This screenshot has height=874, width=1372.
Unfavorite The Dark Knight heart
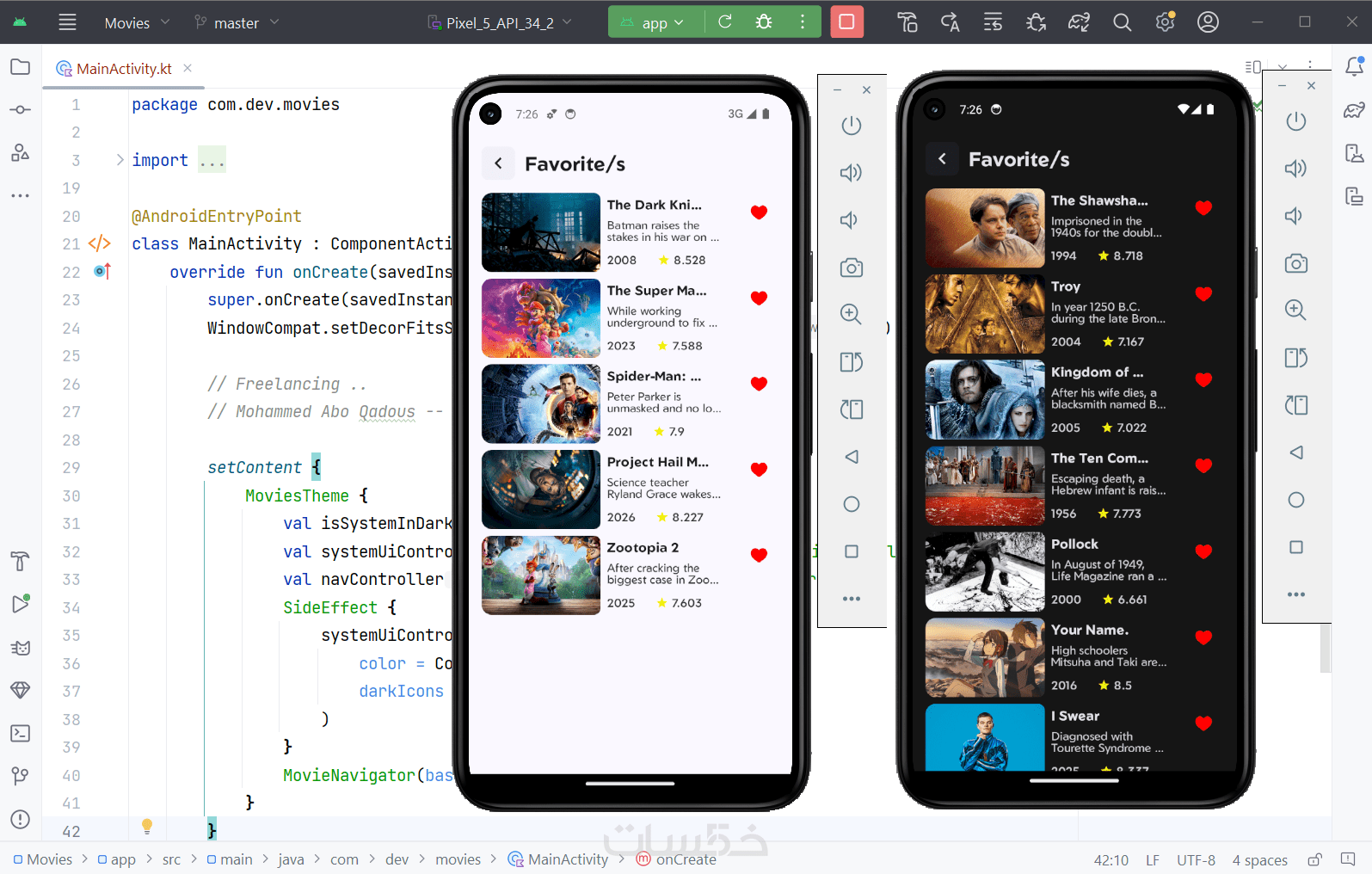pos(759,212)
